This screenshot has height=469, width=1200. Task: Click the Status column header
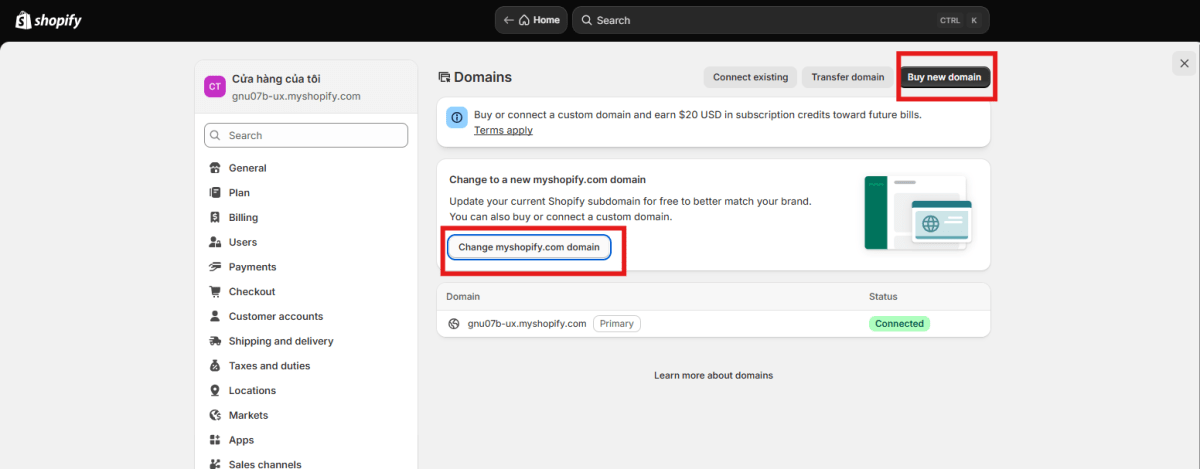tap(883, 297)
